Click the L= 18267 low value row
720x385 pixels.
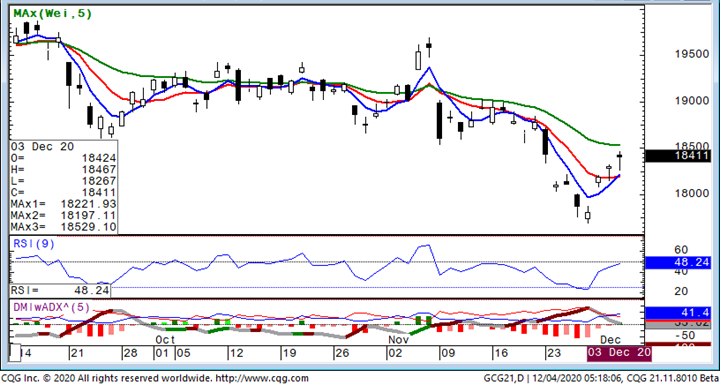pyautogui.click(x=64, y=181)
